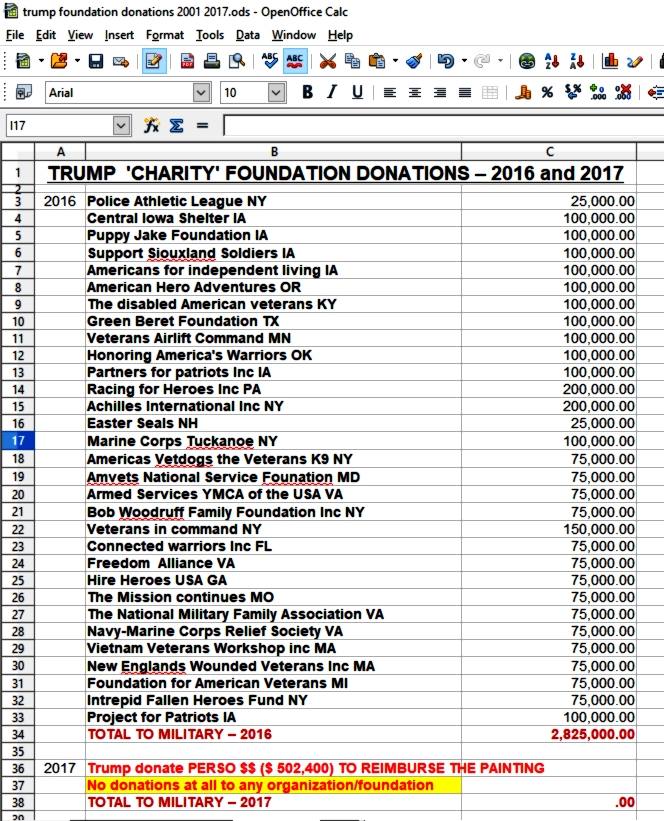The width and height of the screenshot is (664, 821).
Task: Click the Sum sigma button
Action: (x=176, y=126)
